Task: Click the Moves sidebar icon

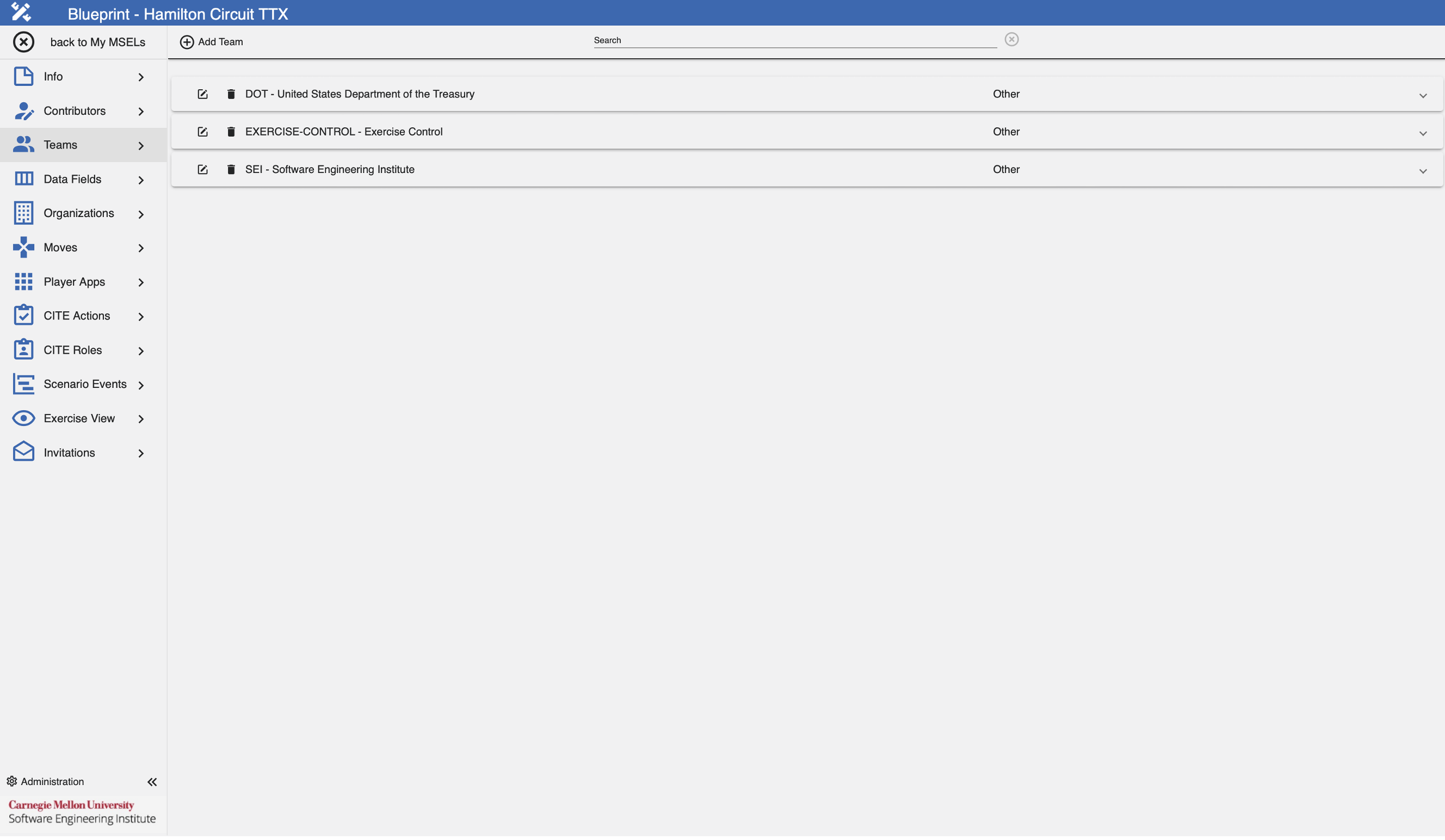Action: [x=23, y=247]
